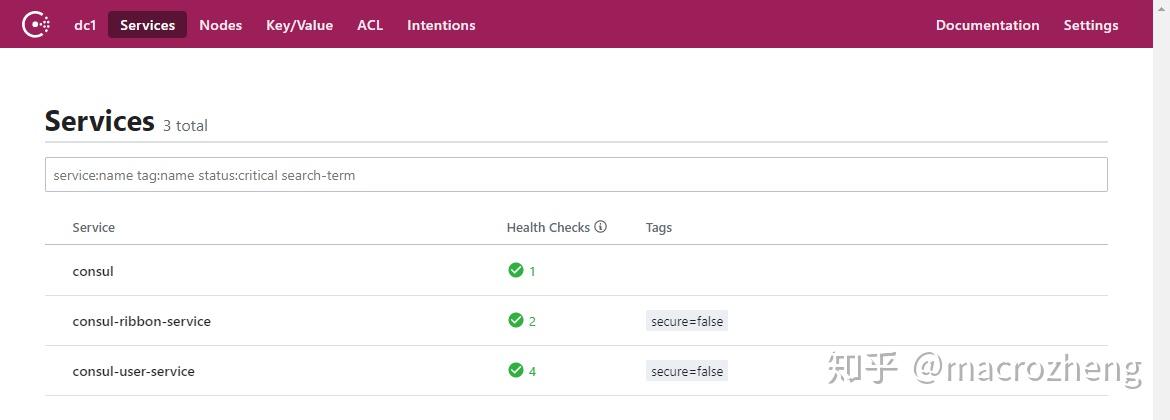
Task: Open the consul-user-service details
Action: tap(133, 371)
